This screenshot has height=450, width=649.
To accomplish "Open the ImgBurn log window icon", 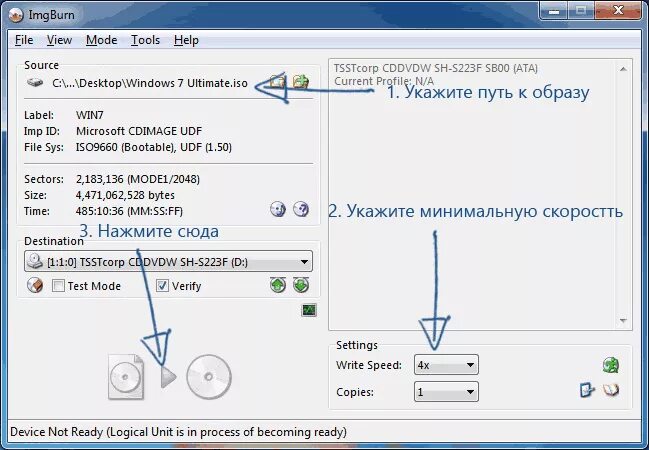I will coord(309,310).
